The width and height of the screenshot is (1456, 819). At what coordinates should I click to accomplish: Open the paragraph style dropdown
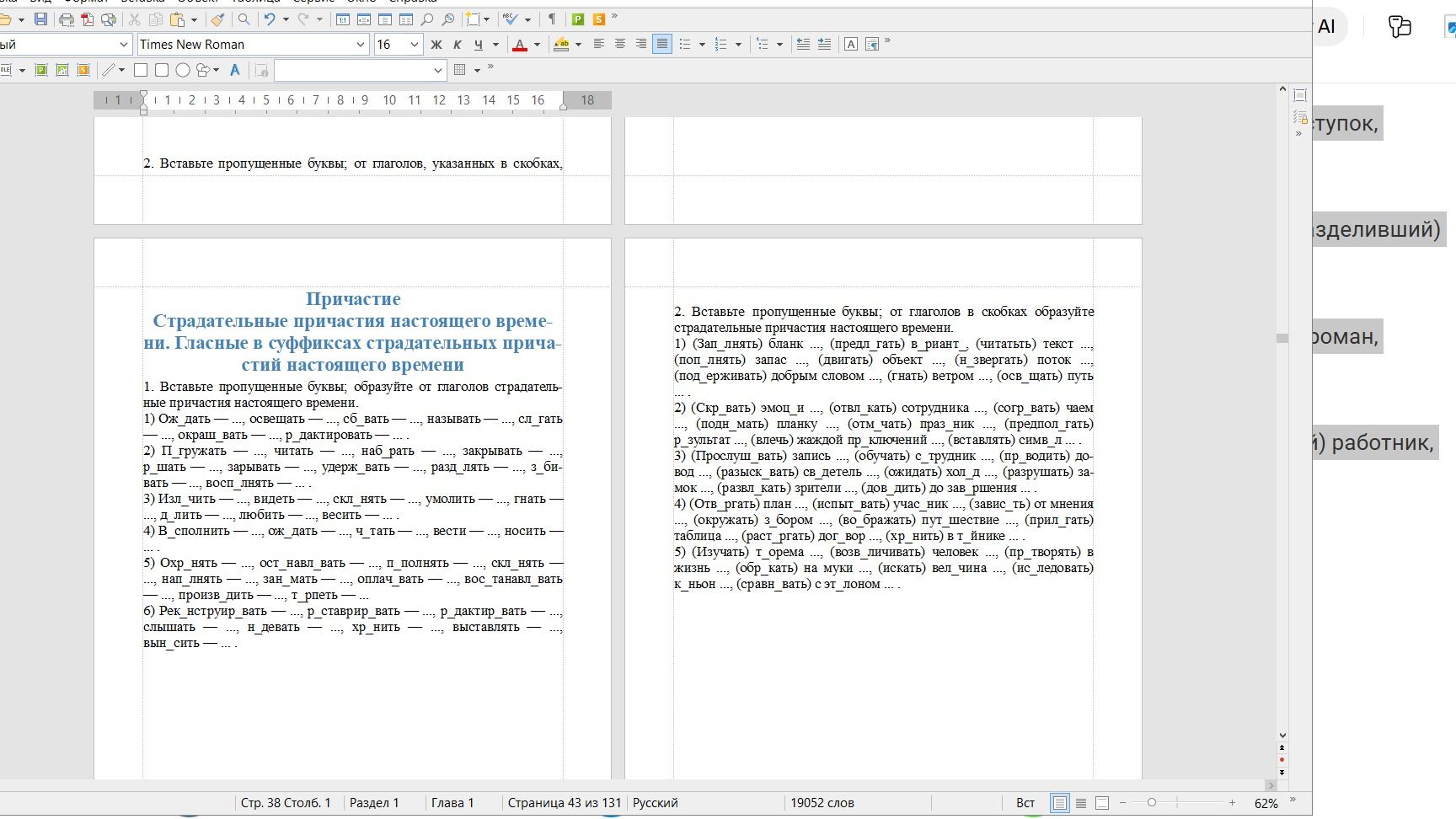click(x=124, y=45)
